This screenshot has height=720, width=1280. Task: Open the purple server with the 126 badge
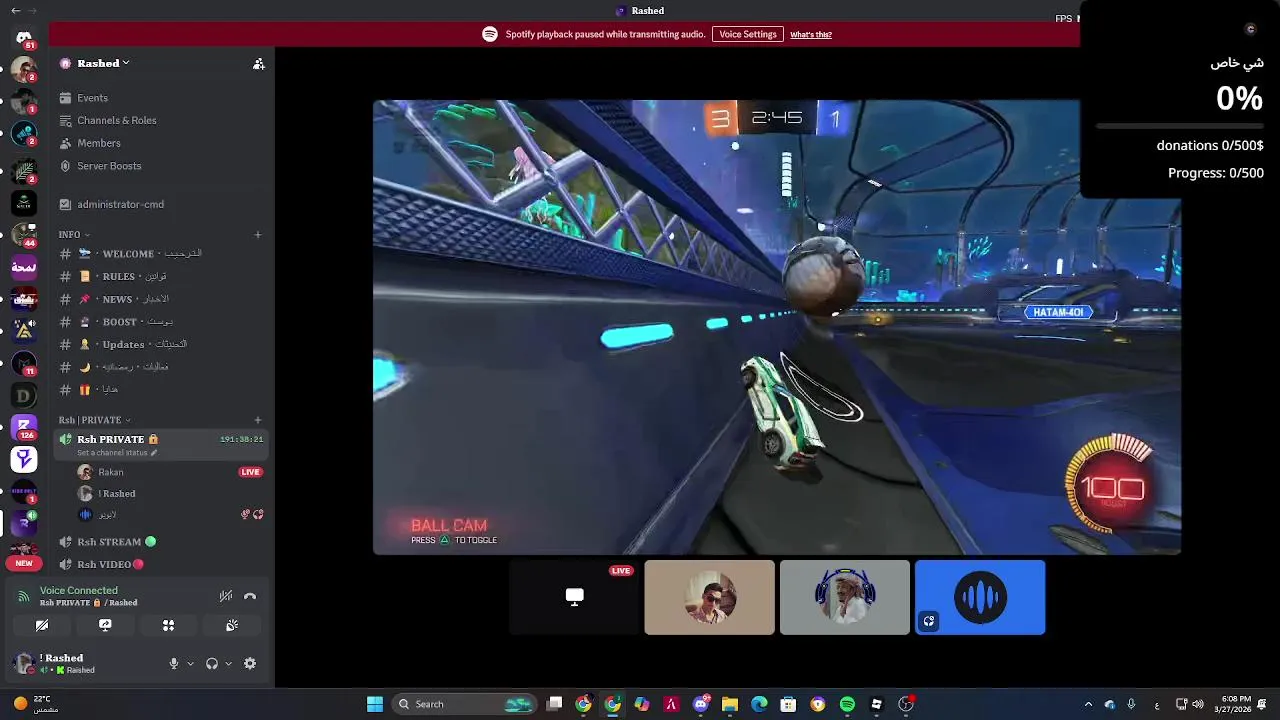(24, 428)
